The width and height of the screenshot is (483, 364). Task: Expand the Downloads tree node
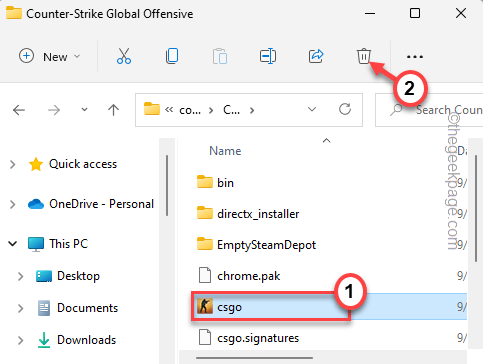(21, 340)
